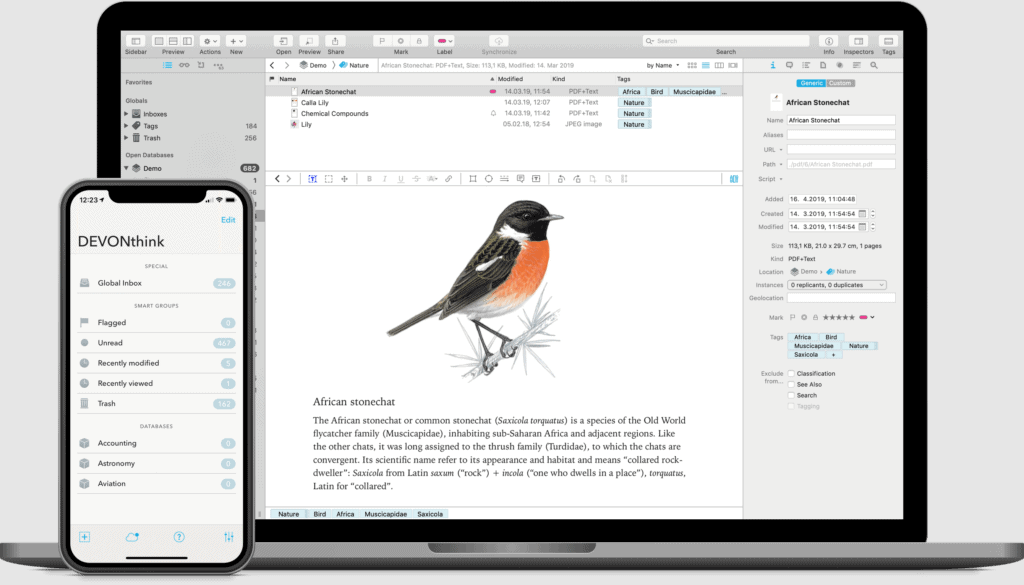Click the Italic formatting button

(x=385, y=179)
